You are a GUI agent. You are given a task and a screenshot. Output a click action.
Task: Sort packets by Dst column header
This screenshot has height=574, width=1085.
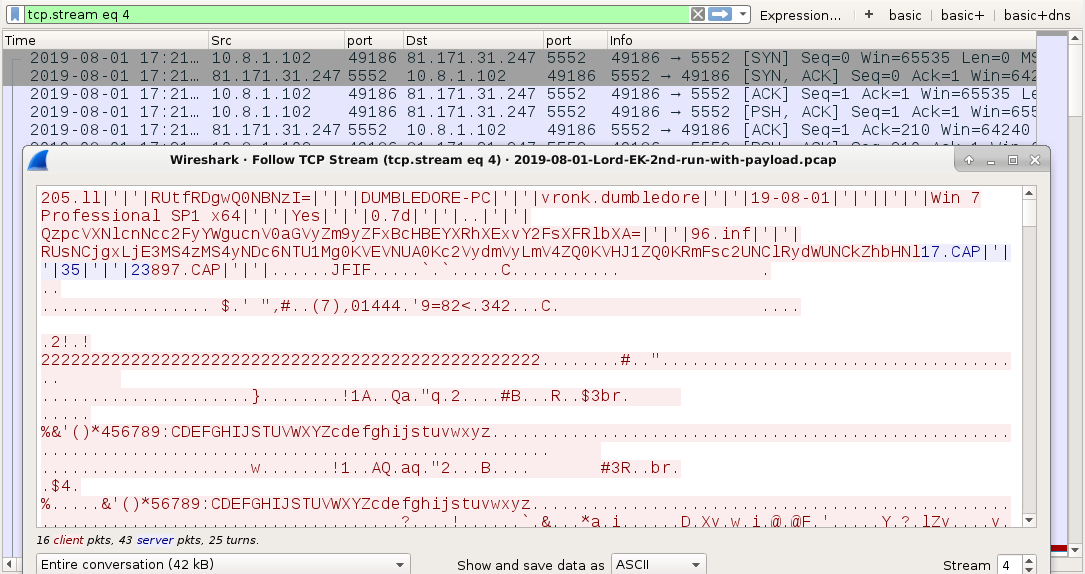473,40
